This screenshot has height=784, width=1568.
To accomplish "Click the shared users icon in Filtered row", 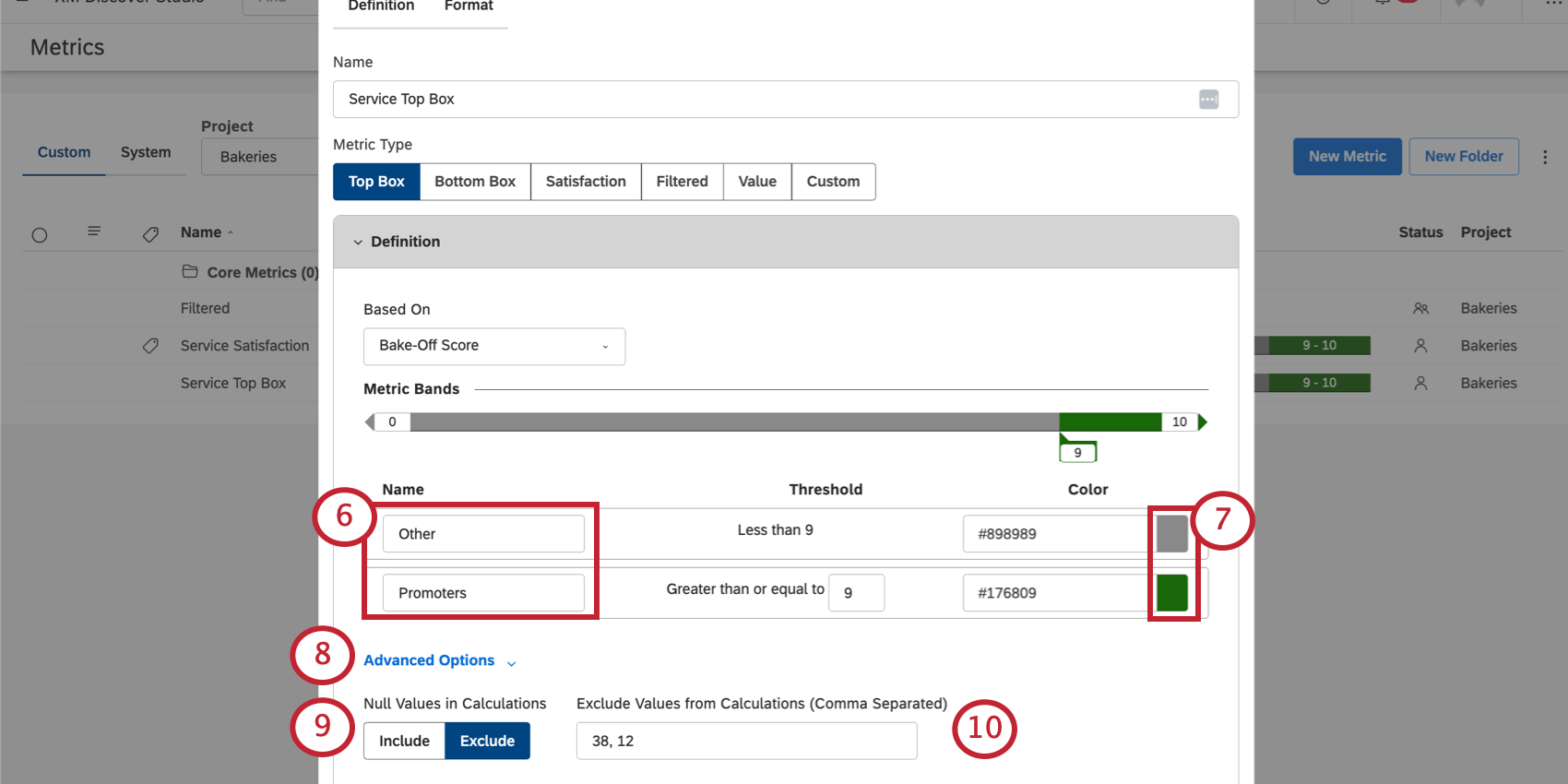I will [x=1420, y=308].
